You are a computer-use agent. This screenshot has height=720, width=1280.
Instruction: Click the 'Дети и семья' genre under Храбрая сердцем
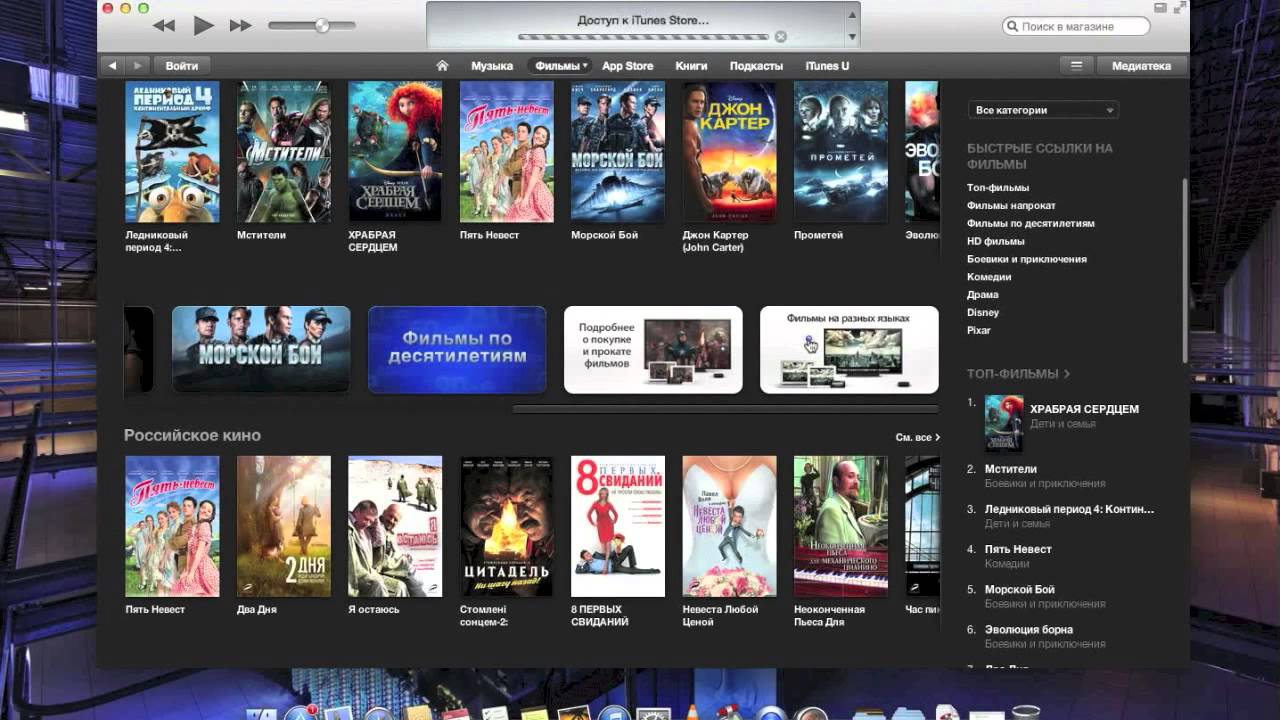tap(1062, 424)
